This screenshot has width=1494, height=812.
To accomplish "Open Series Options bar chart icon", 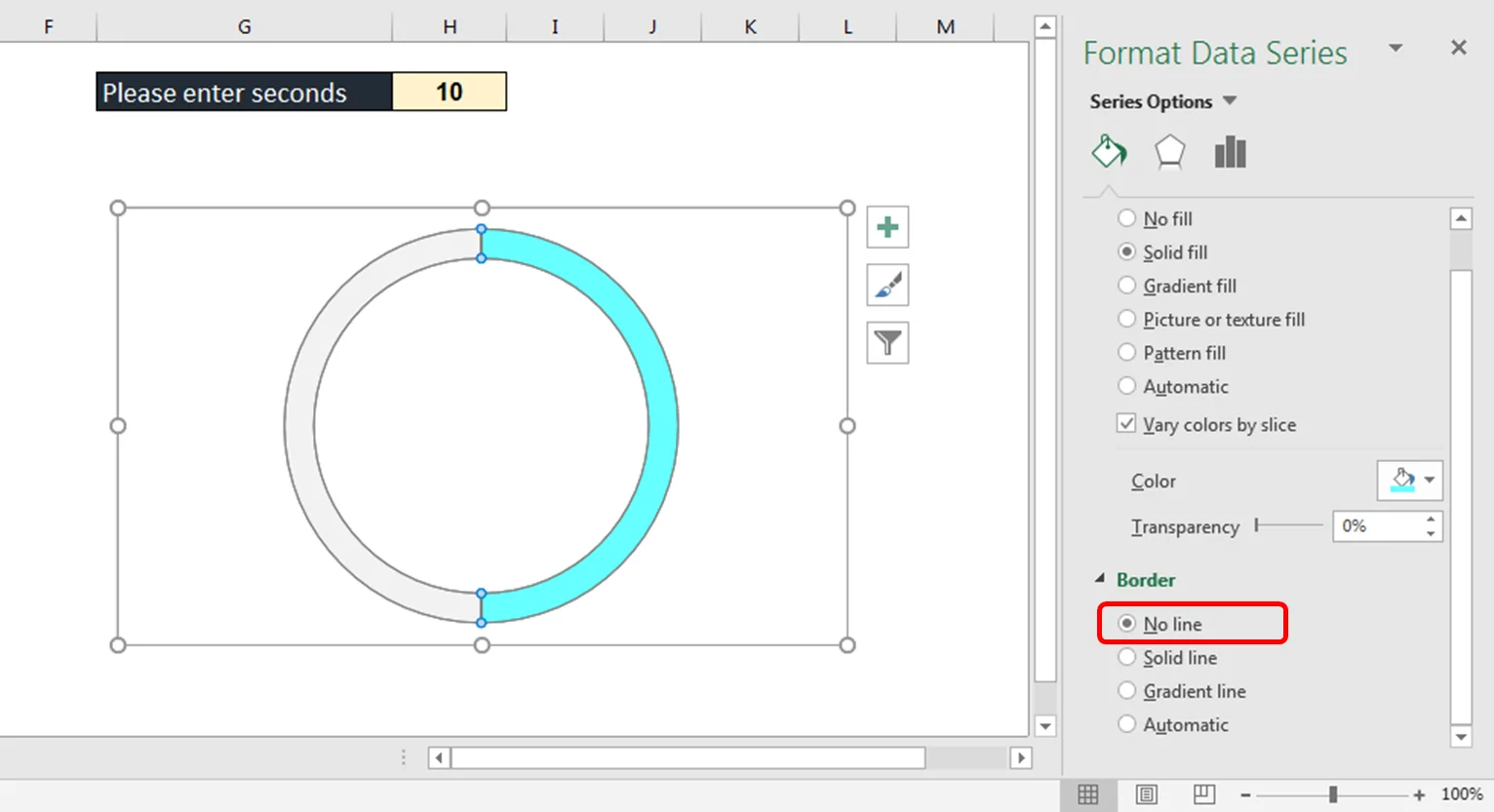I will (x=1230, y=152).
